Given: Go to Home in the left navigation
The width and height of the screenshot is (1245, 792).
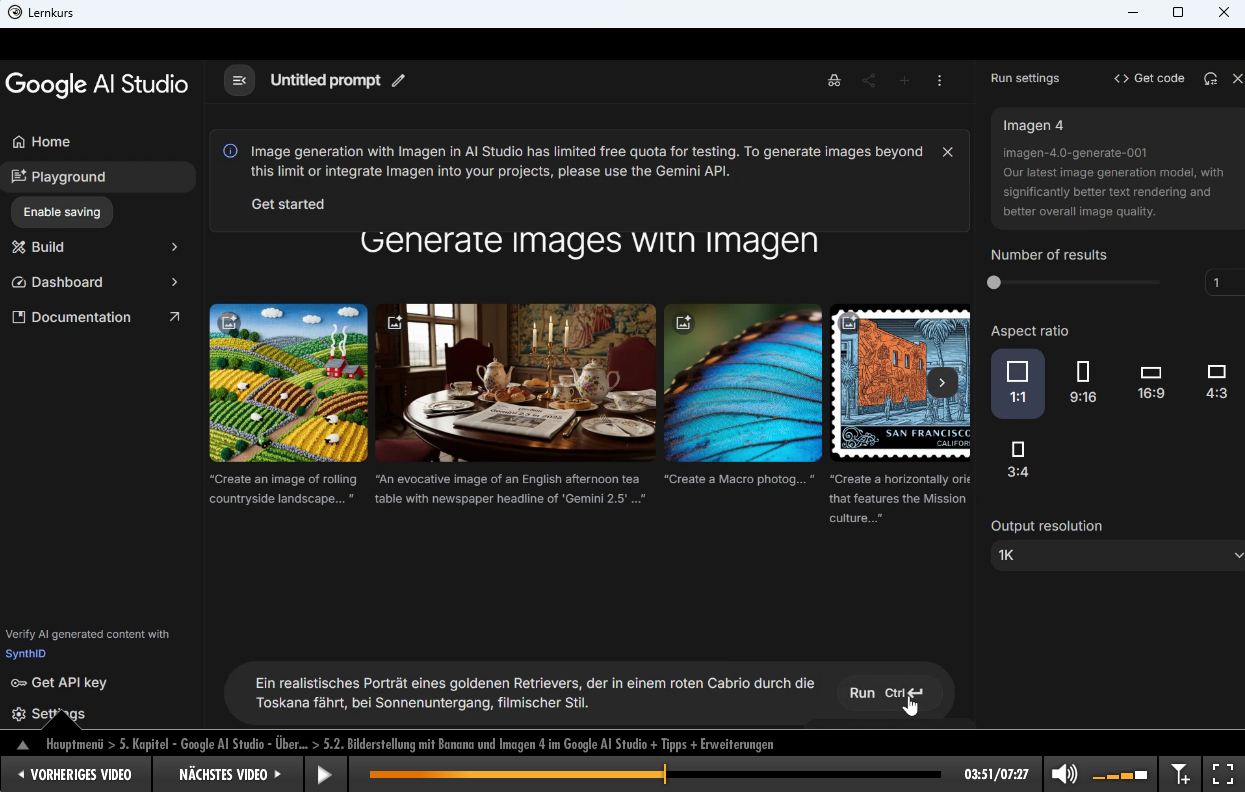Looking at the screenshot, I should click(50, 142).
